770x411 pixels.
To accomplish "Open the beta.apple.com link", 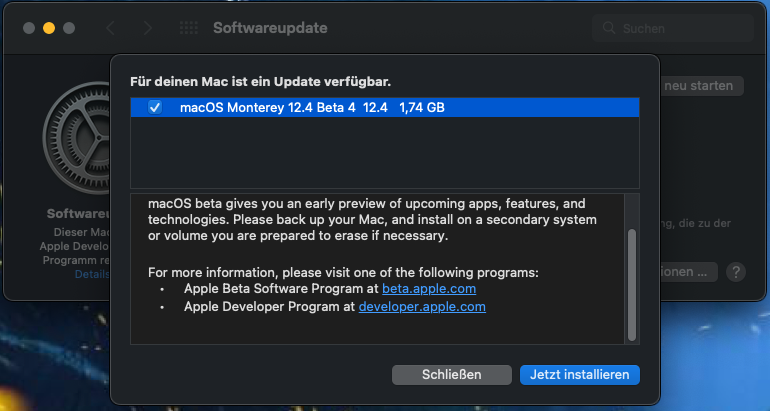I will tap(429, 289).
